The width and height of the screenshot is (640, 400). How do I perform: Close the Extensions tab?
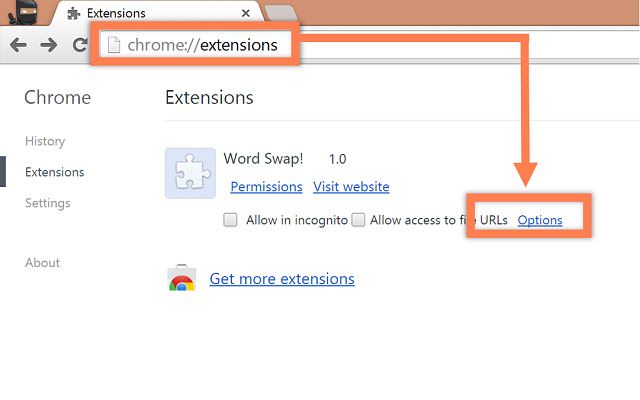[x=246, y=13]
